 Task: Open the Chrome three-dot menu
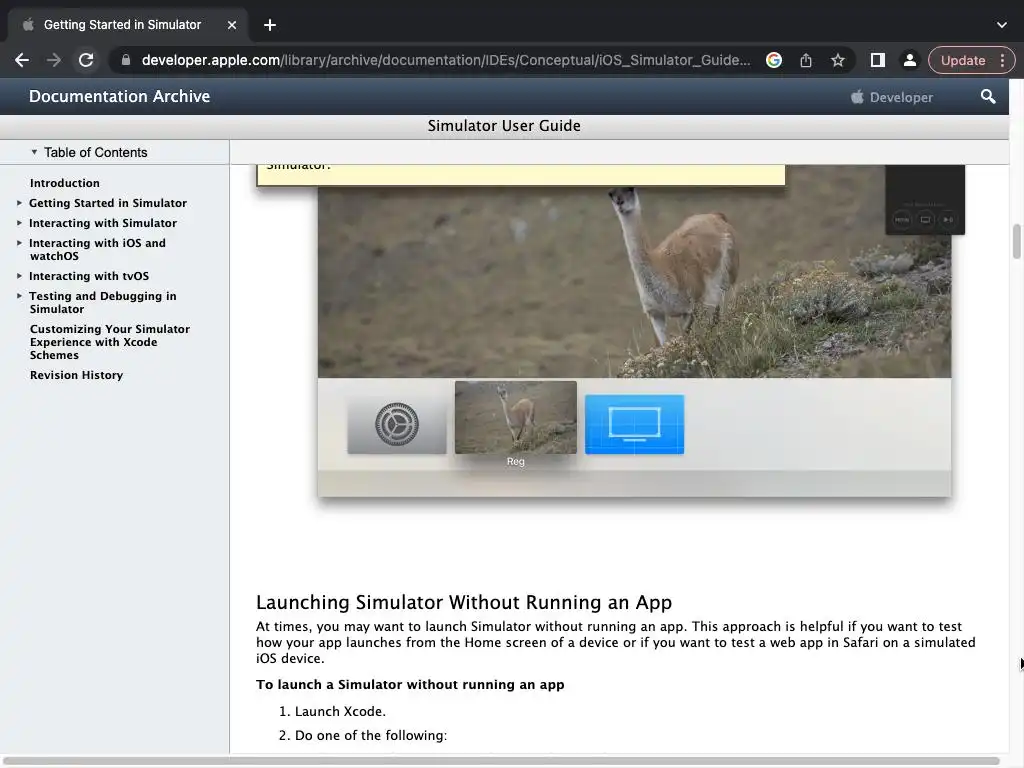pos(1002,60)
